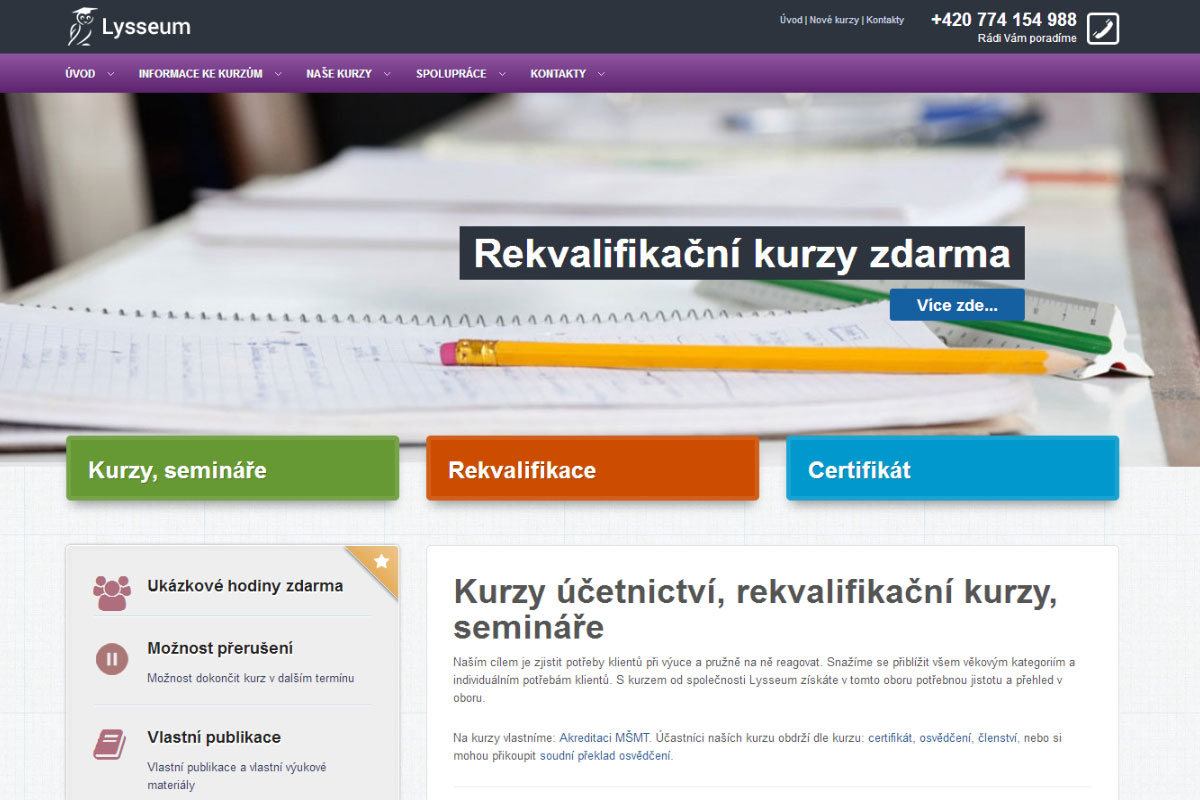1200x800 pixels.
Task: Click the pause icon beside Možnost přerušení
Action: pos(112,659)
